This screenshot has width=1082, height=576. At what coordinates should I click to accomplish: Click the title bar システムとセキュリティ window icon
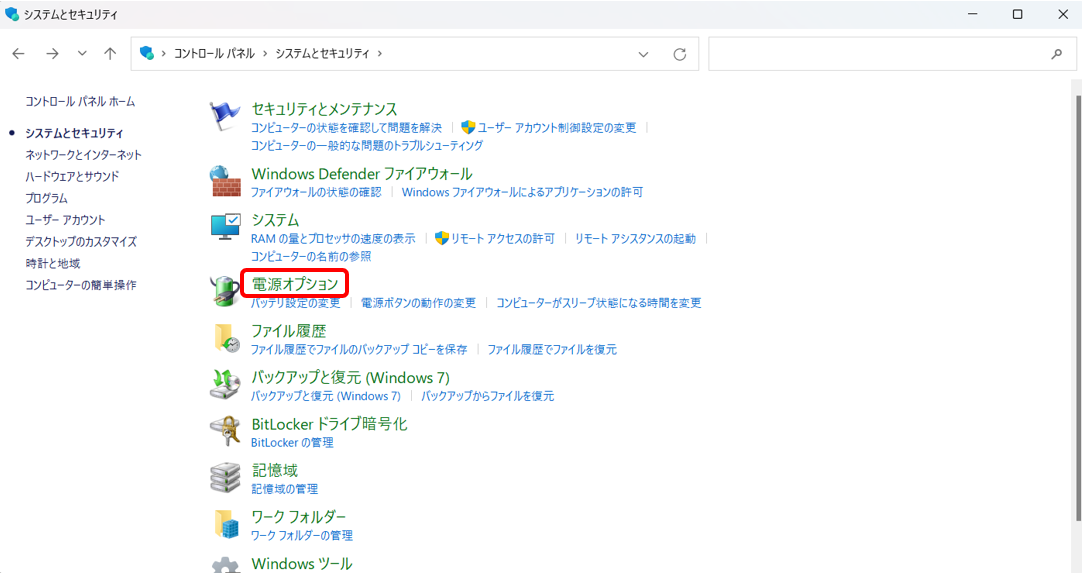(12, 14)
